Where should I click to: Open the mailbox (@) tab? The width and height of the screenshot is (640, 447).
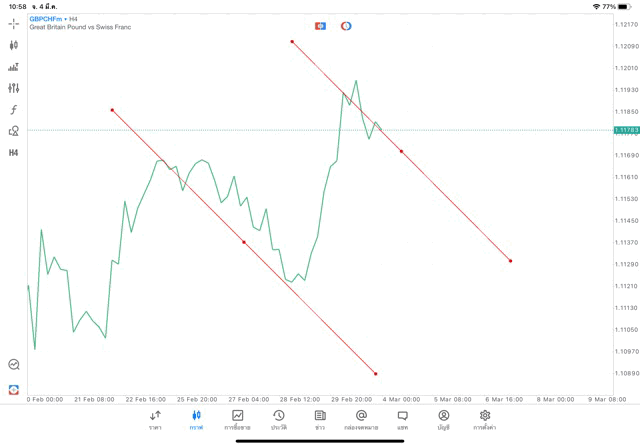point(361,419)
